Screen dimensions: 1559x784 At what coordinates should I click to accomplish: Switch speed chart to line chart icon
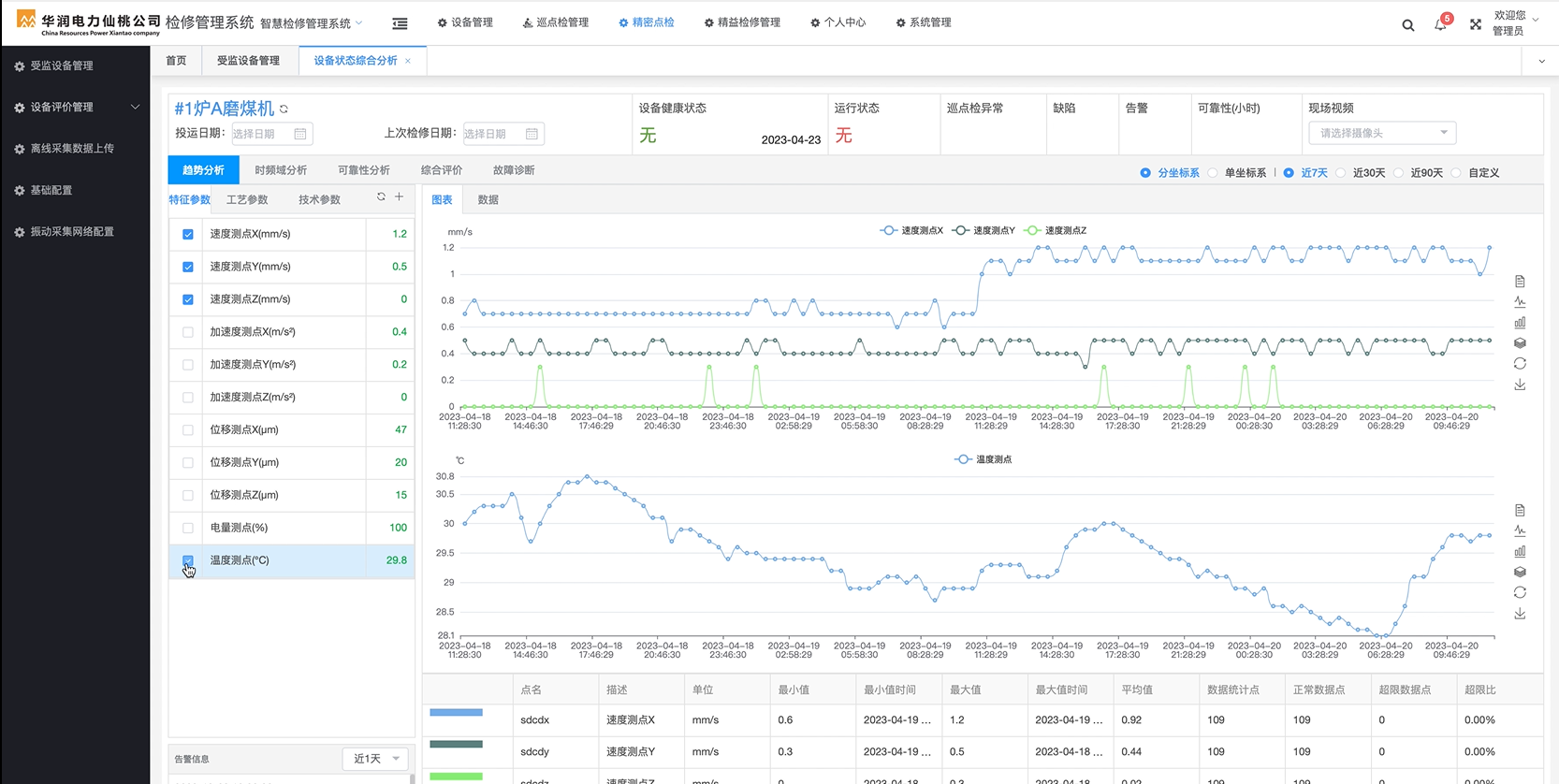point(1520,302)
